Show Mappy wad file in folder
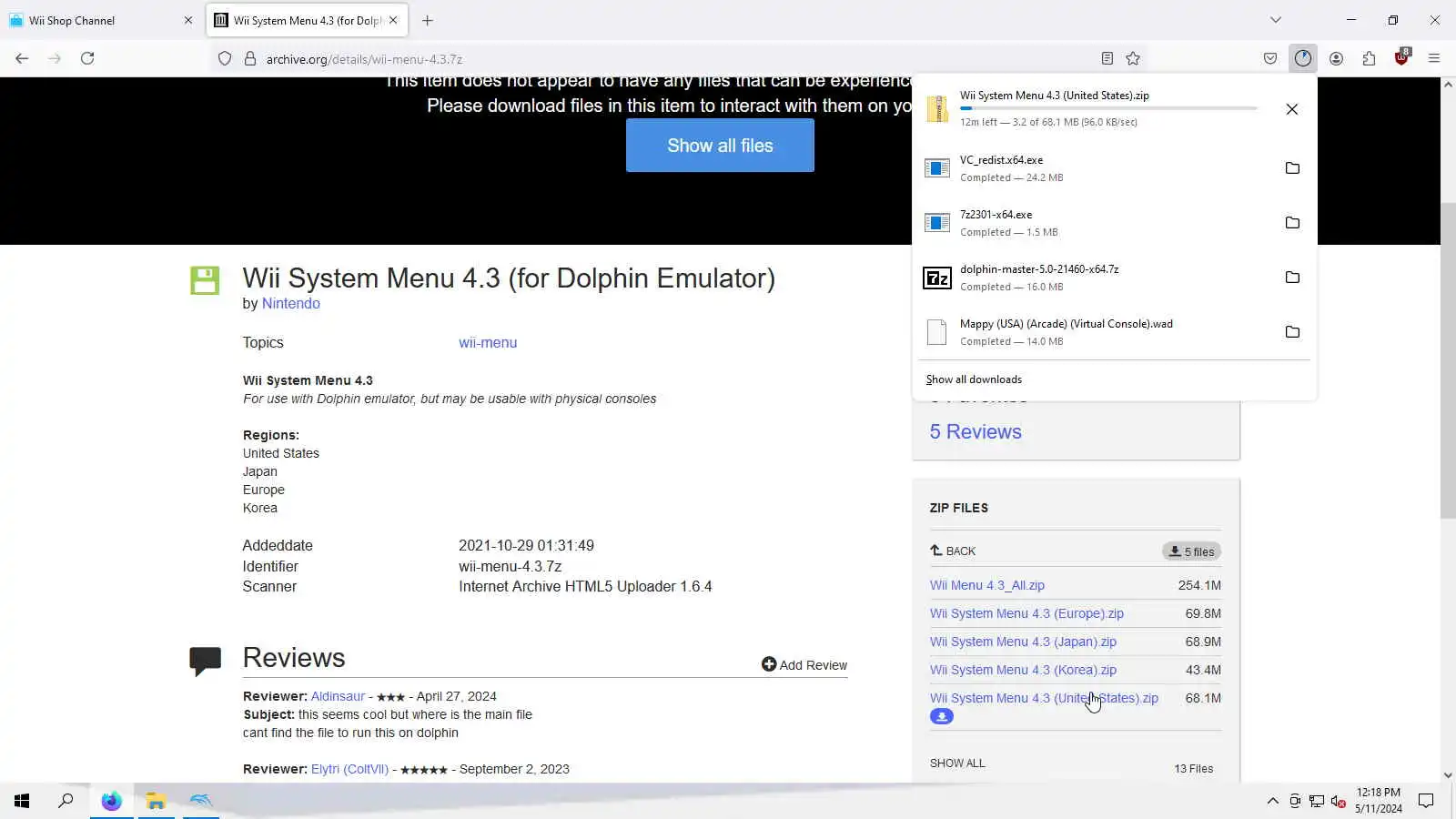1456x819 pixels. coord(1292,332)
